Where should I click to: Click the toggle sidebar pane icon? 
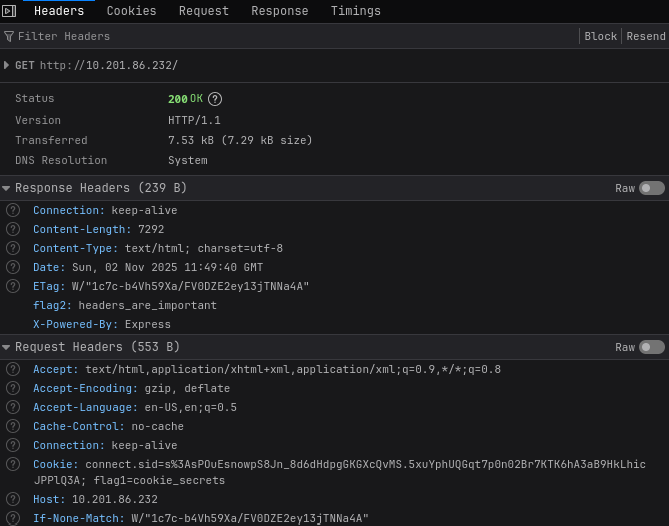(9, 11)
